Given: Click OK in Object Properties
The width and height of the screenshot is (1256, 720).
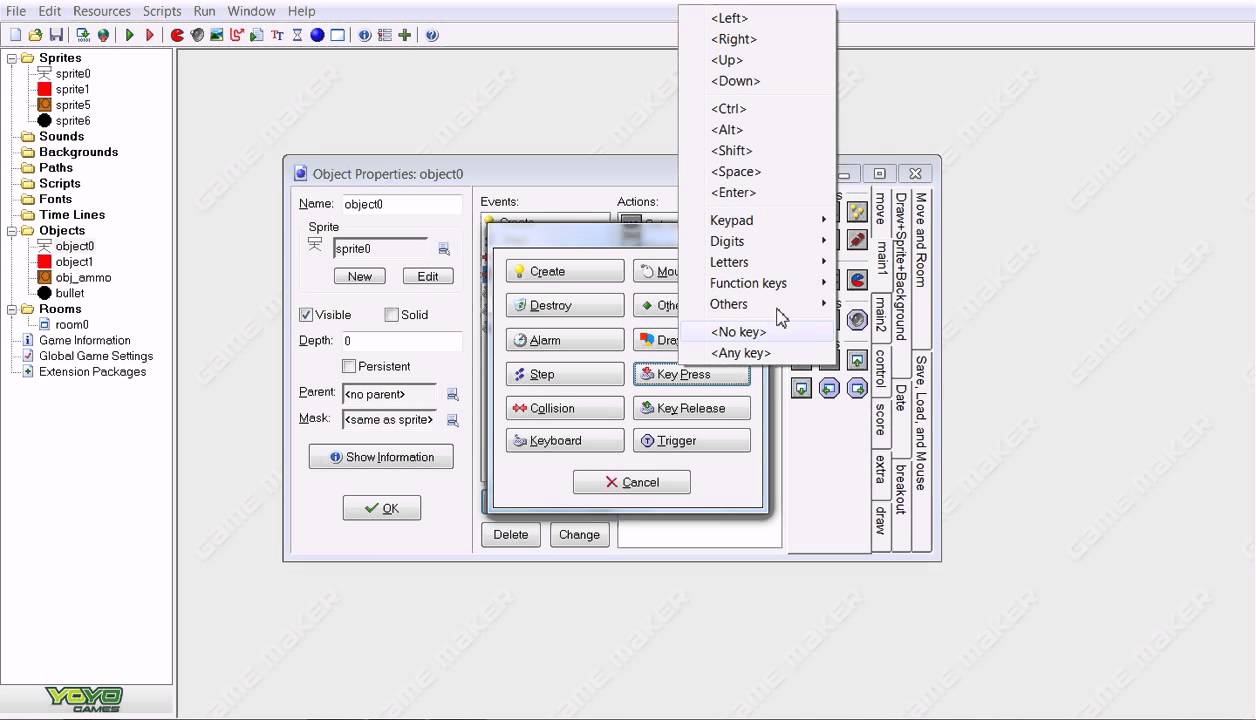Looking at the screenshot, I should [x=382, y=508].
